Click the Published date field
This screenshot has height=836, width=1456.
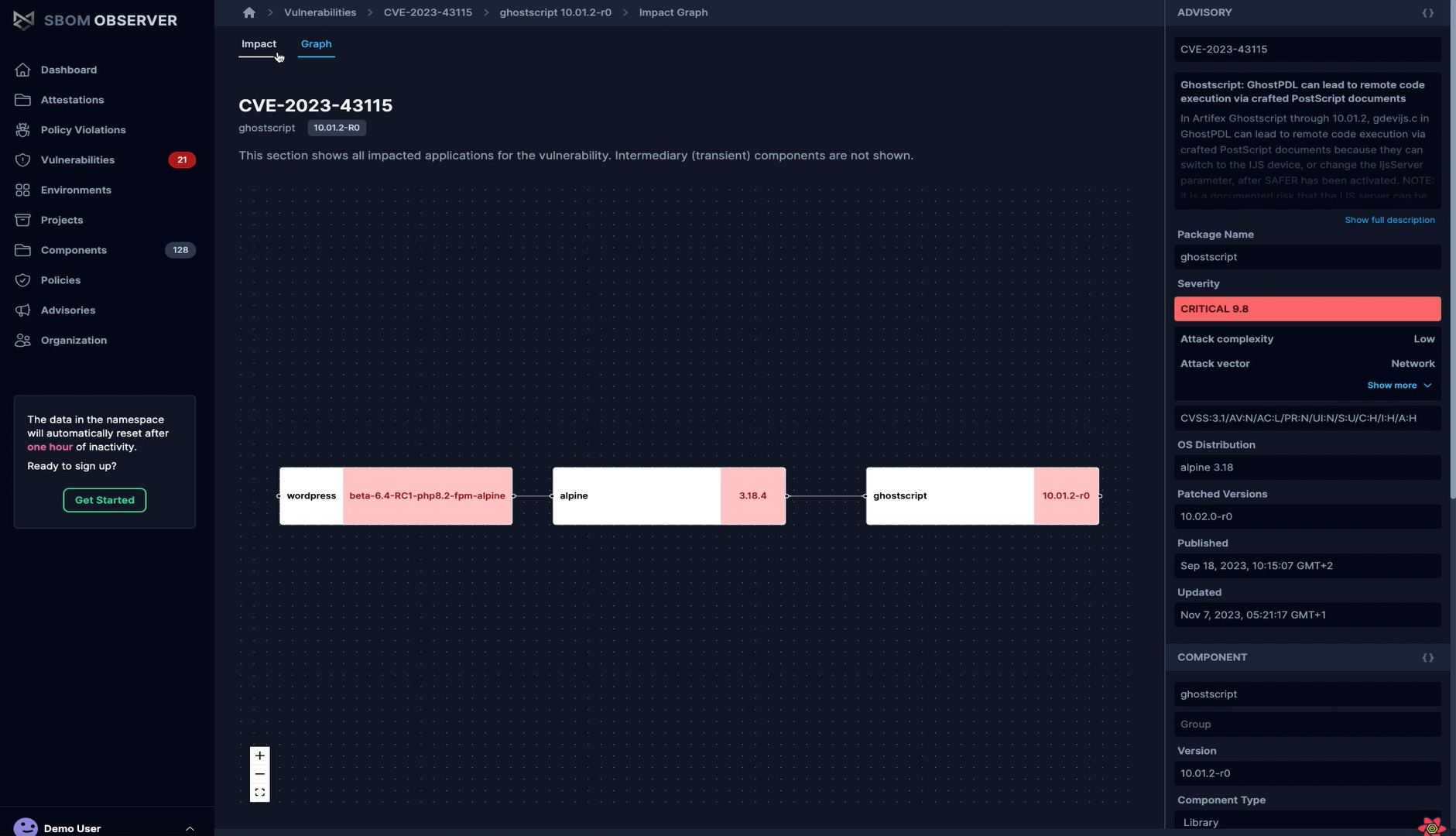1307,566
